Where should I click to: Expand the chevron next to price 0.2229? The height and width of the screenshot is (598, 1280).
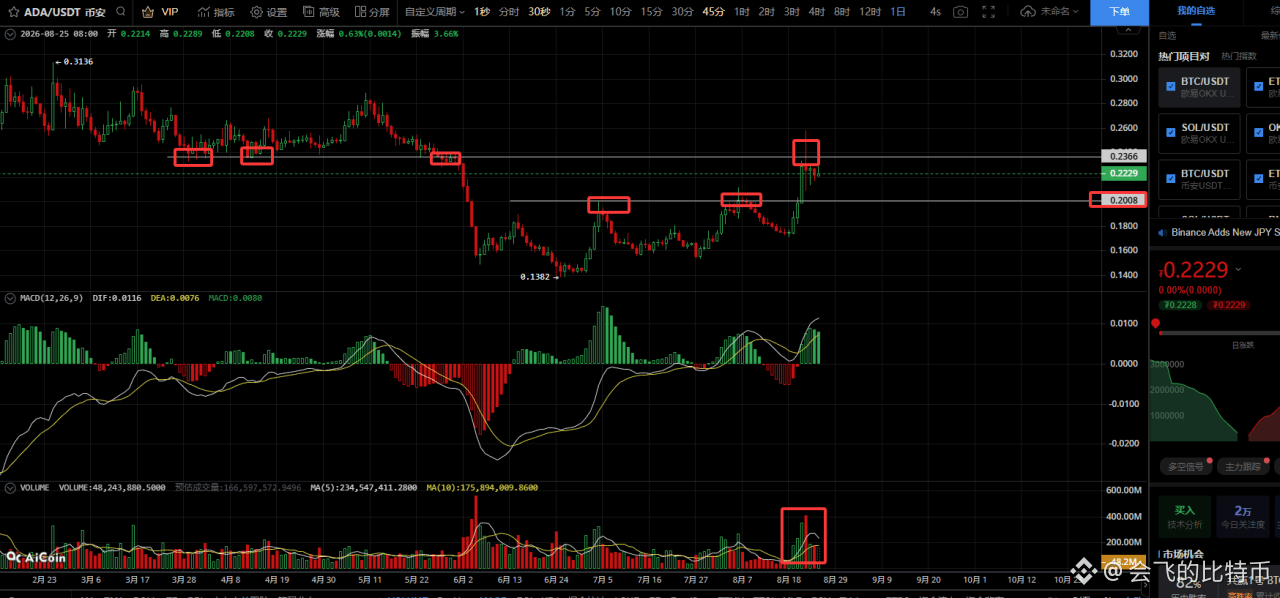[1238, 269]
